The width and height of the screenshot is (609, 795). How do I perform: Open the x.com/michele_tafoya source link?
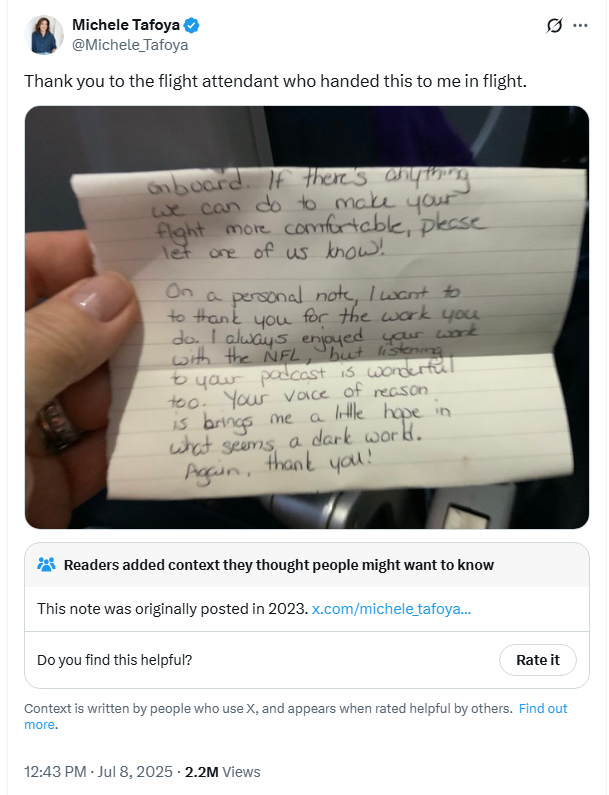[x=392, y=608]
